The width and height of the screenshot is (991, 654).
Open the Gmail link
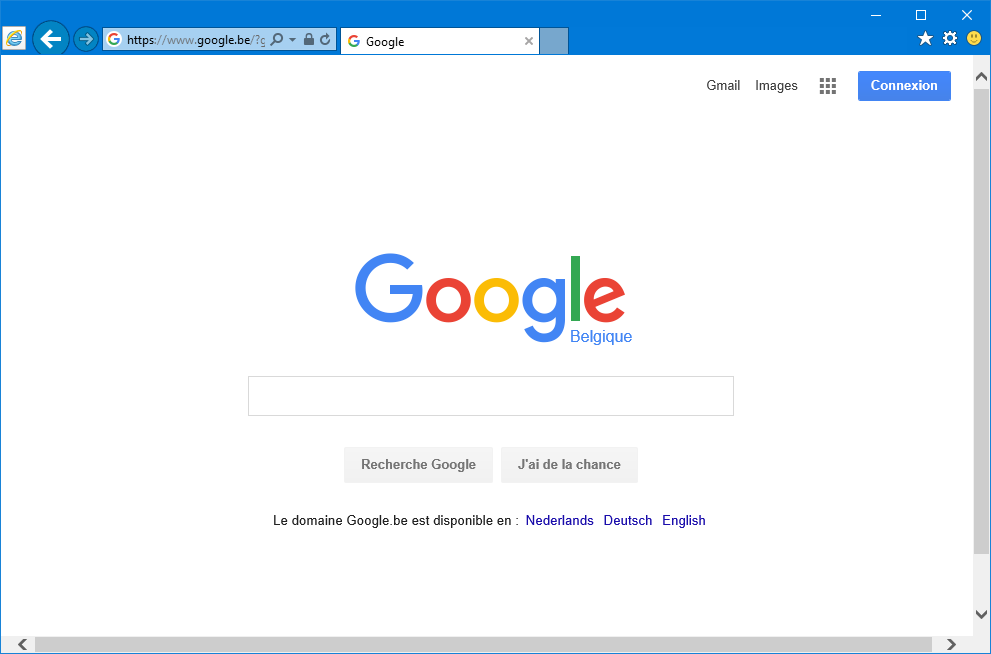[723, 85]
